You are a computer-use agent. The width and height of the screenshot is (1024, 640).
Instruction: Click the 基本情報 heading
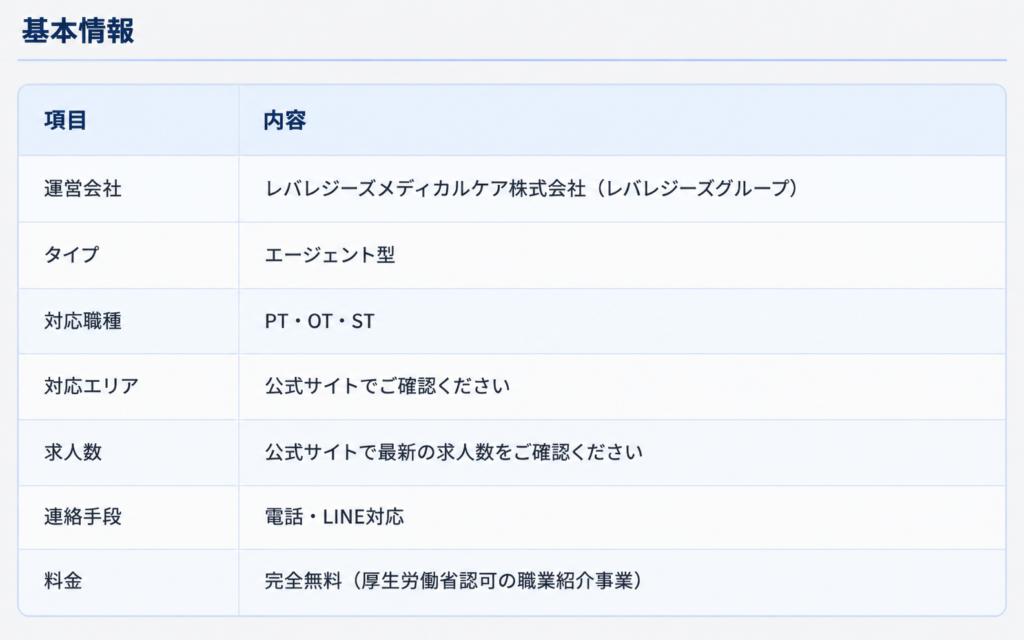coord(78,31)
